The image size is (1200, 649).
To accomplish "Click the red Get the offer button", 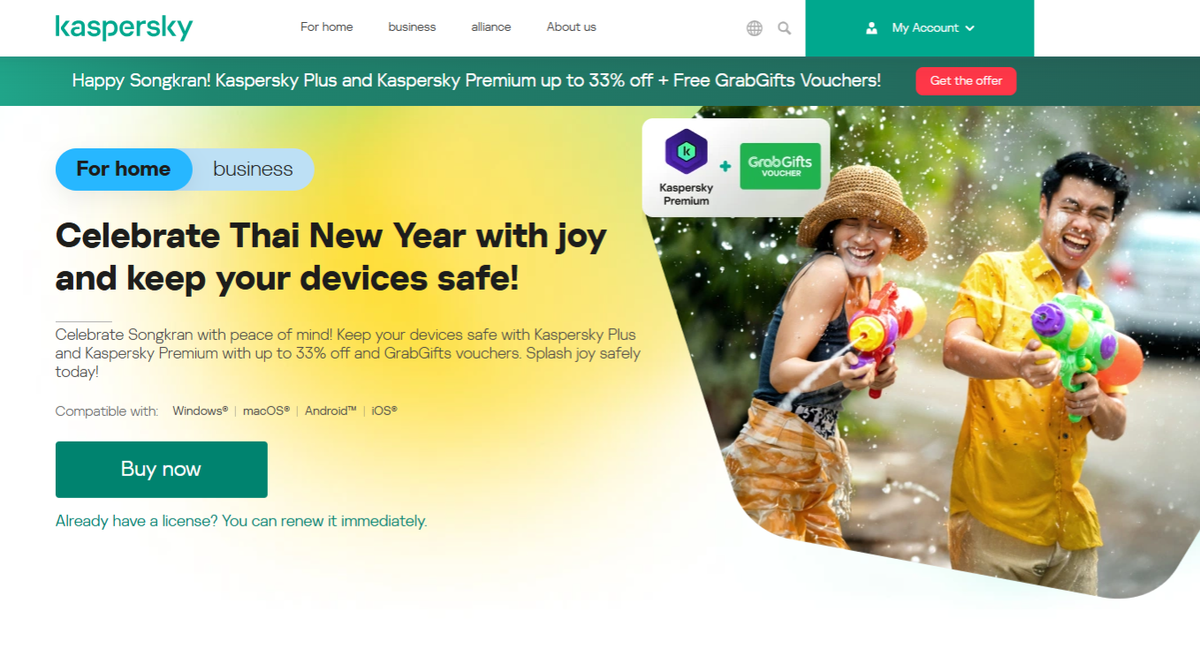I will (966, 81).
